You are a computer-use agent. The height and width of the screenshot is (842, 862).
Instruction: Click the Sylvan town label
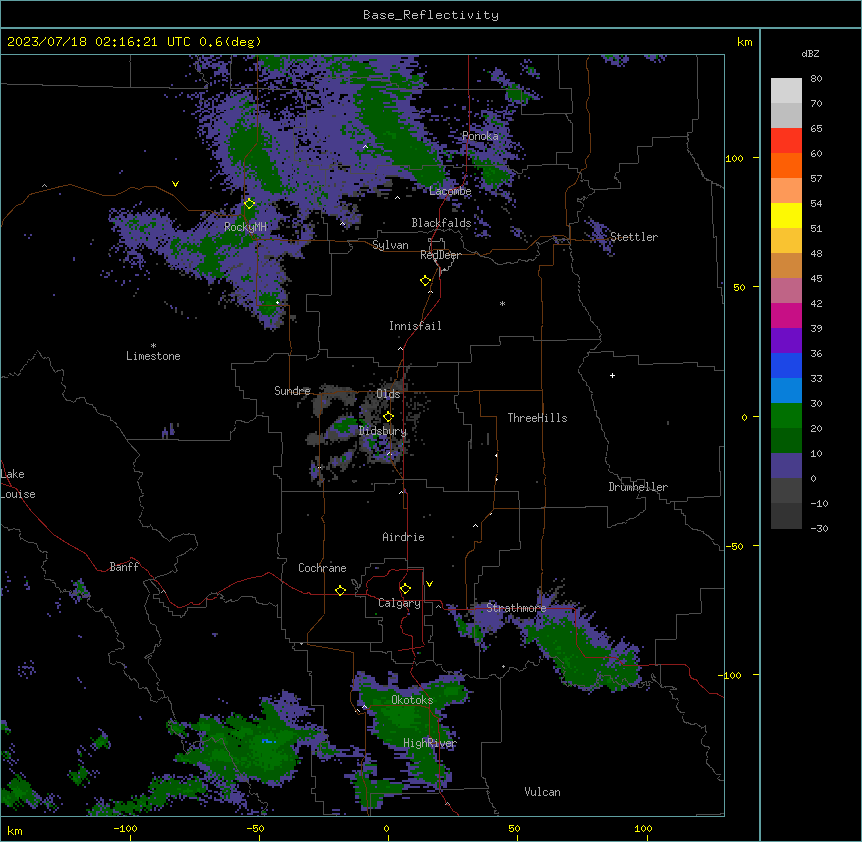click(x=390, y=245)
